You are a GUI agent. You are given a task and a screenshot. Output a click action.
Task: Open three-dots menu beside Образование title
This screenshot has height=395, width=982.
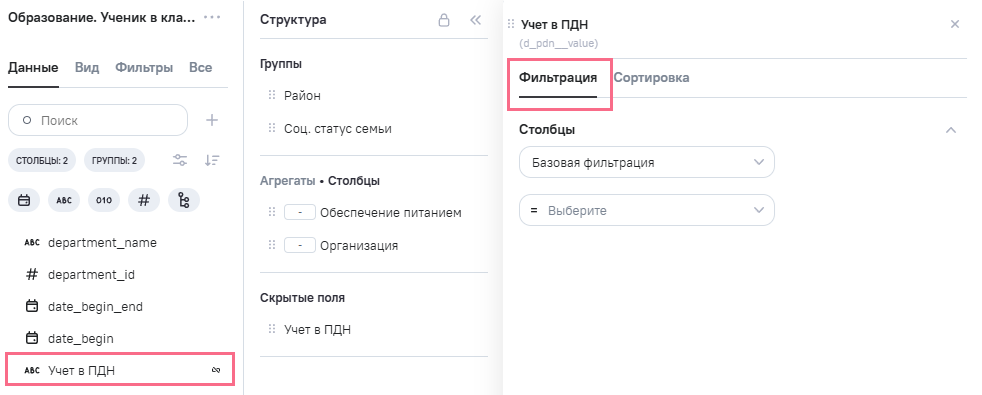coord(212,18)
